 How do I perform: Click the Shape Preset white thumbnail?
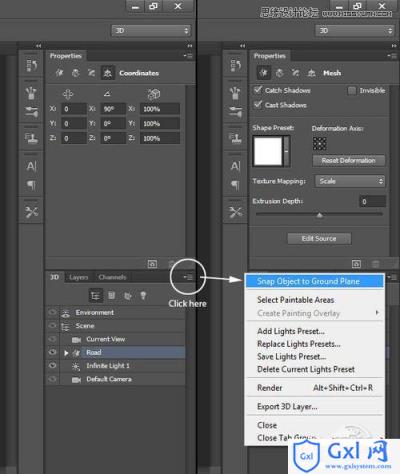click(x=268, y=151)
